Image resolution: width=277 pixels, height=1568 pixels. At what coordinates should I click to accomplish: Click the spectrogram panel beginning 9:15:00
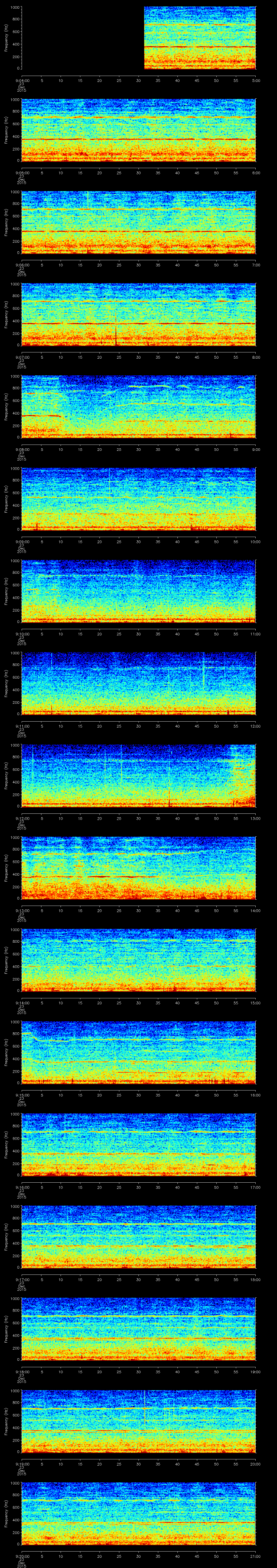click(139, 1052)
